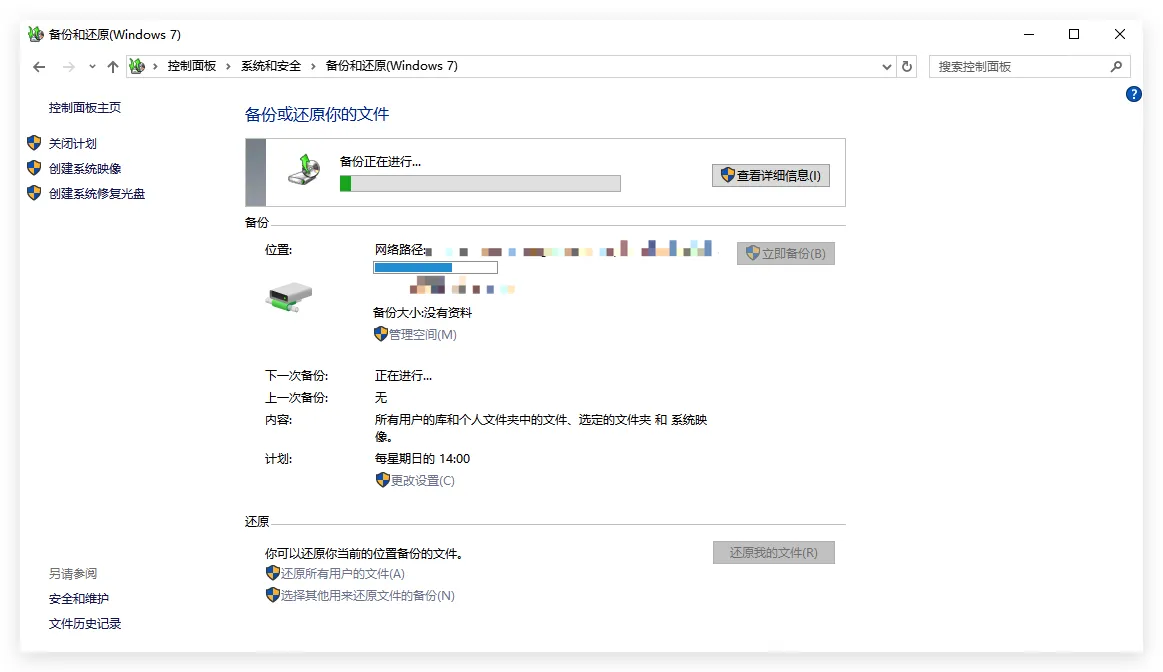Click the control panel icon in address bar
The height and width of the screenshot is (672, 1163).
tap(137, 67)
